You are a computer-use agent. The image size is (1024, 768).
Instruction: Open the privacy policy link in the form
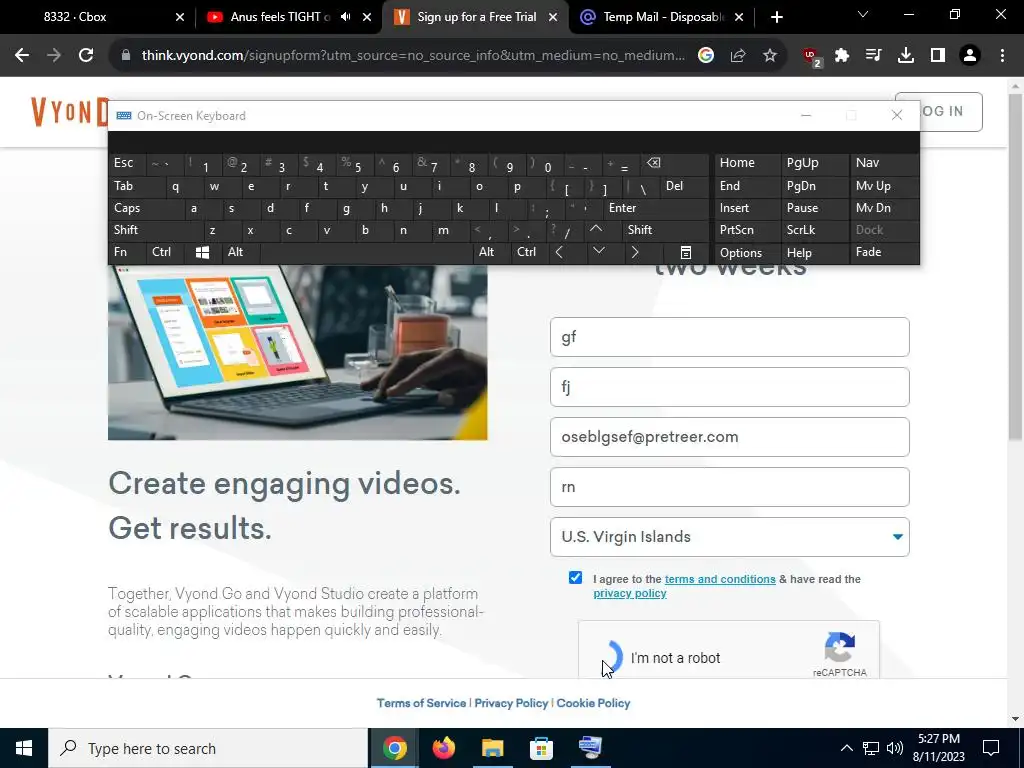tap(630, 594)
